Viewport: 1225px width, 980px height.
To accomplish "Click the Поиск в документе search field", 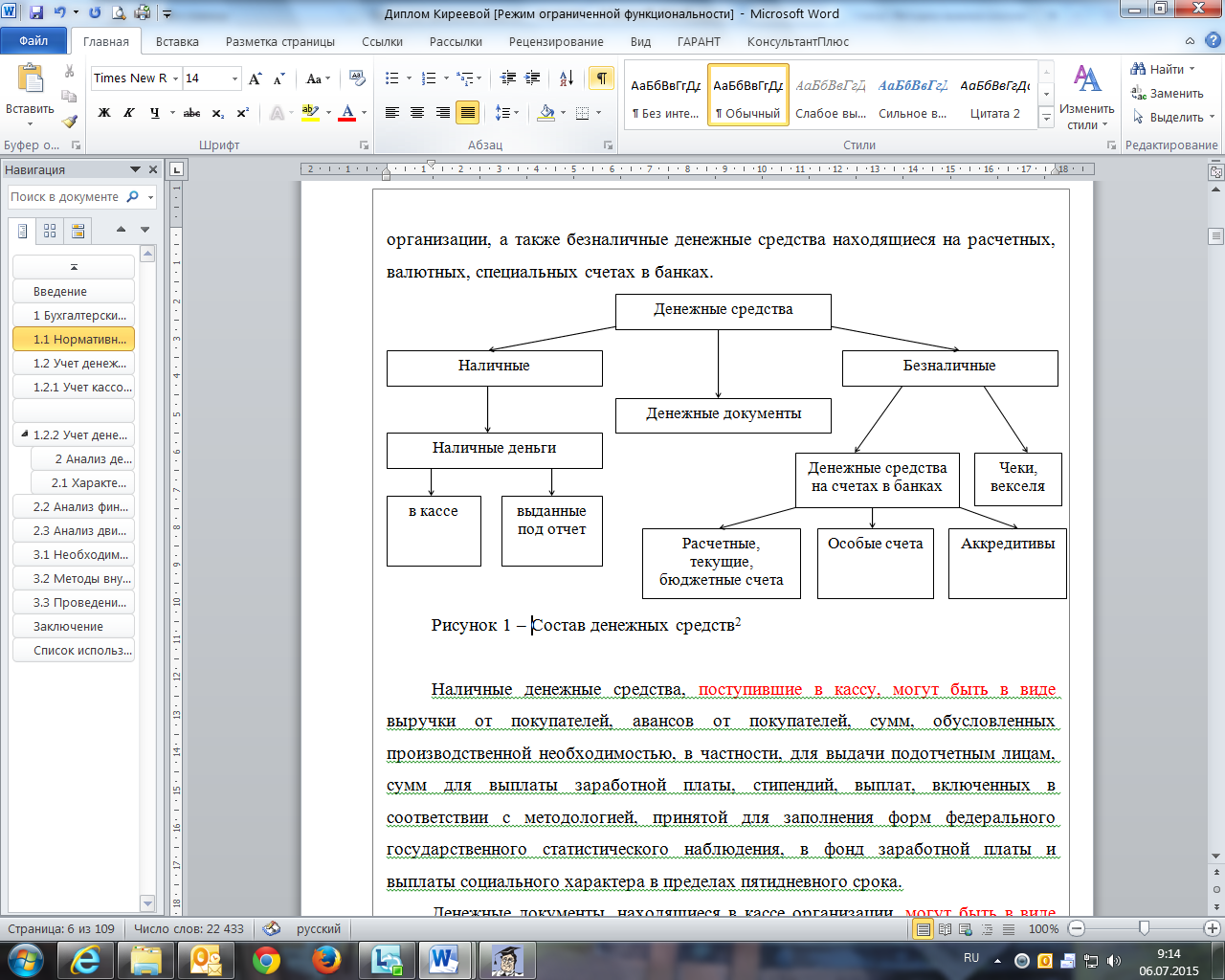I will tap(65, 197).
